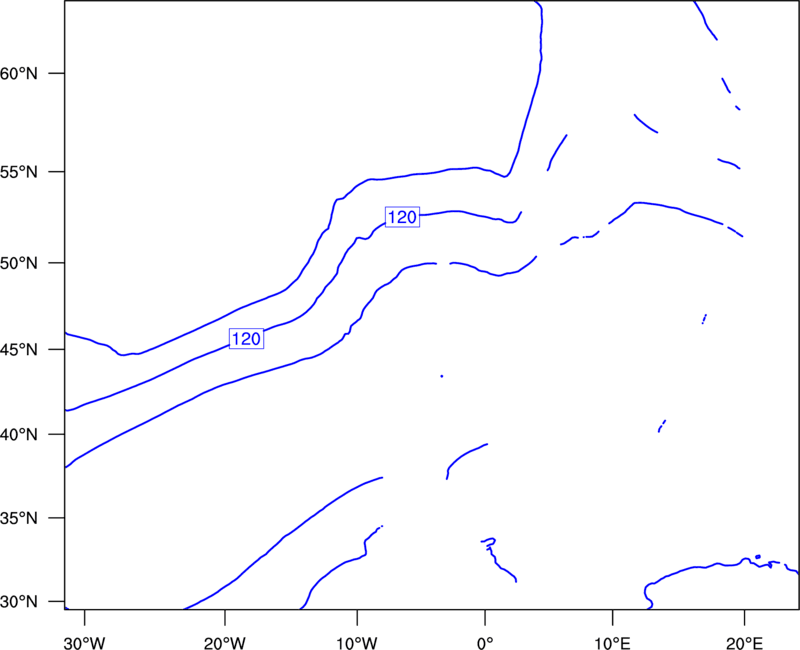Click the 20°W longitude label
This screenshot has height=650, width=800.
click(225, 643)
